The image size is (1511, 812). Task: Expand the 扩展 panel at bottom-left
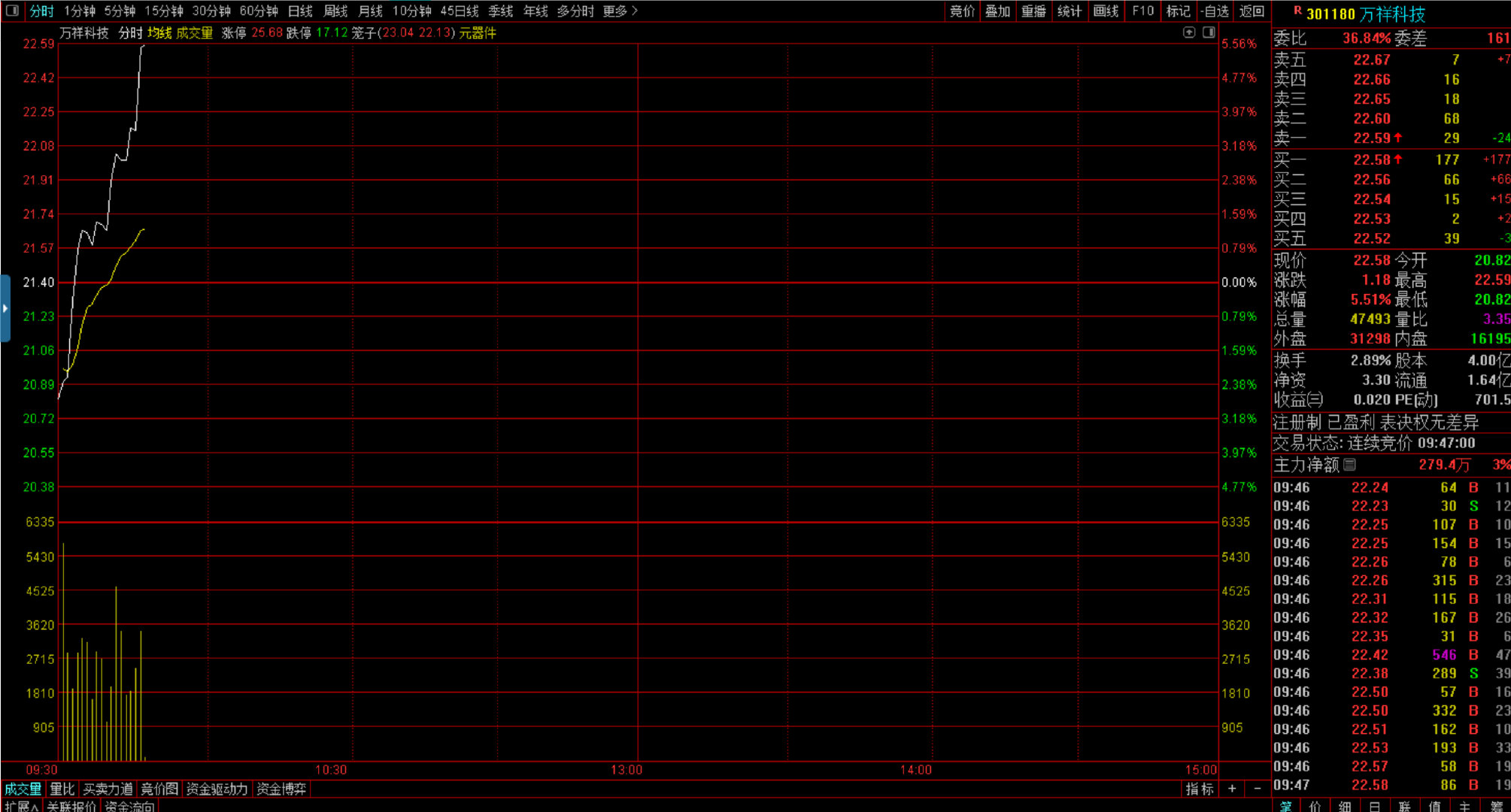tap(21, 806)
